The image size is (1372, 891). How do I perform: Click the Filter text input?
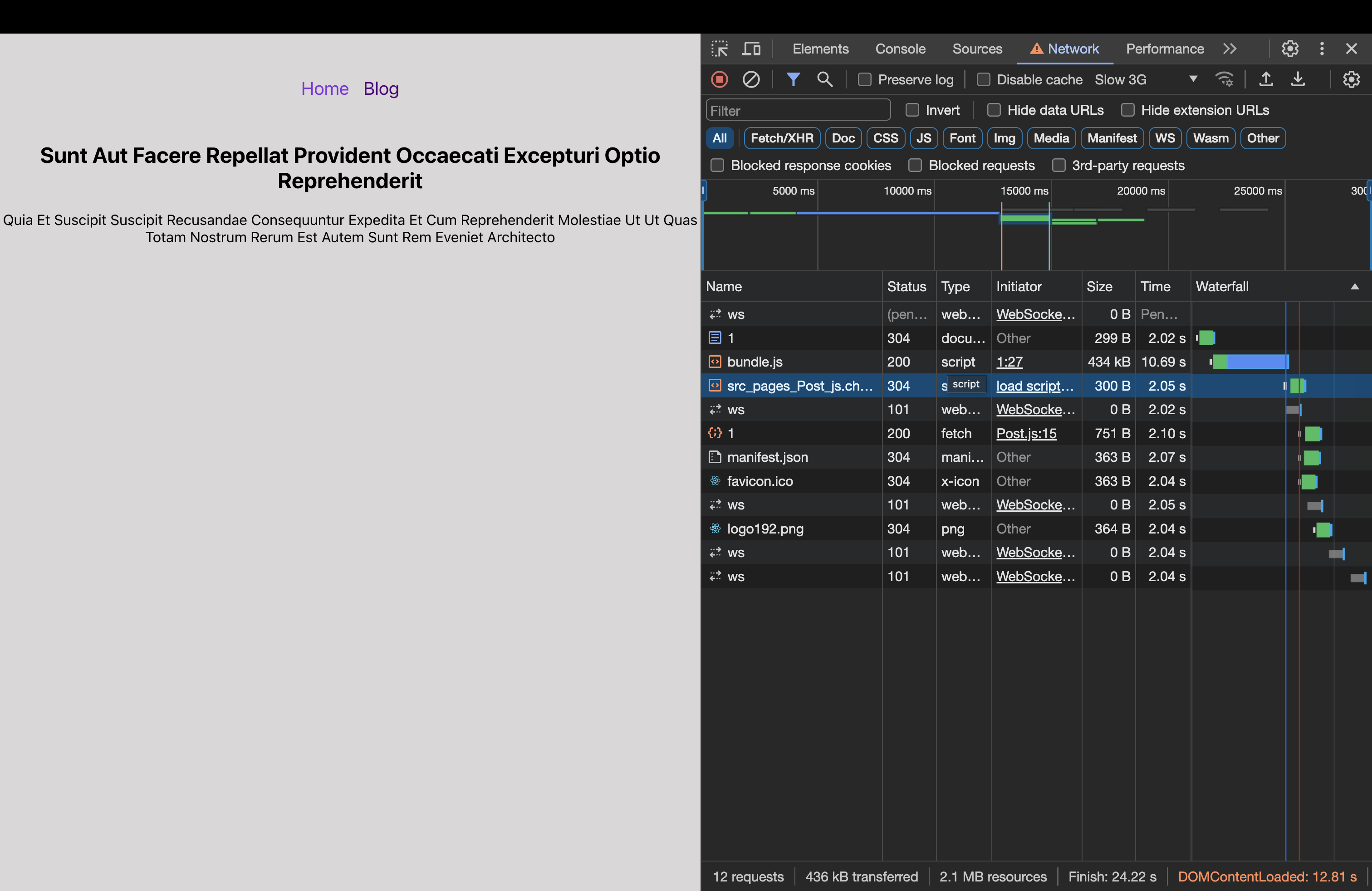point(798,110)
